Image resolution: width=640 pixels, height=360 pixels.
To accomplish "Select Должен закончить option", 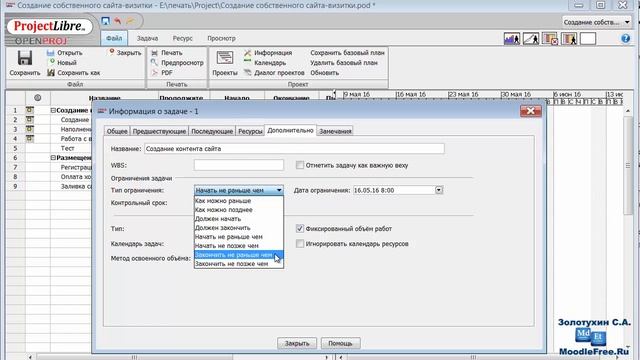I will (239, 228).
